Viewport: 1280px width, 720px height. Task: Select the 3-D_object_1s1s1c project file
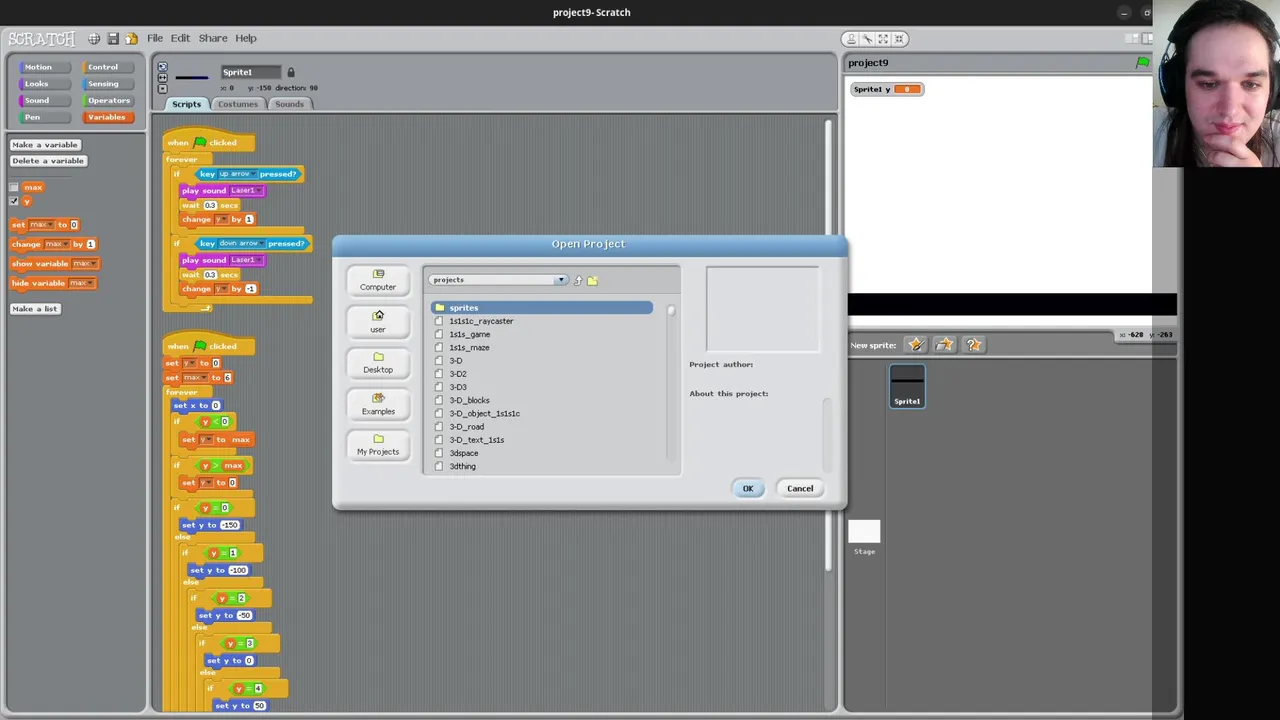(x=484, y=413)
